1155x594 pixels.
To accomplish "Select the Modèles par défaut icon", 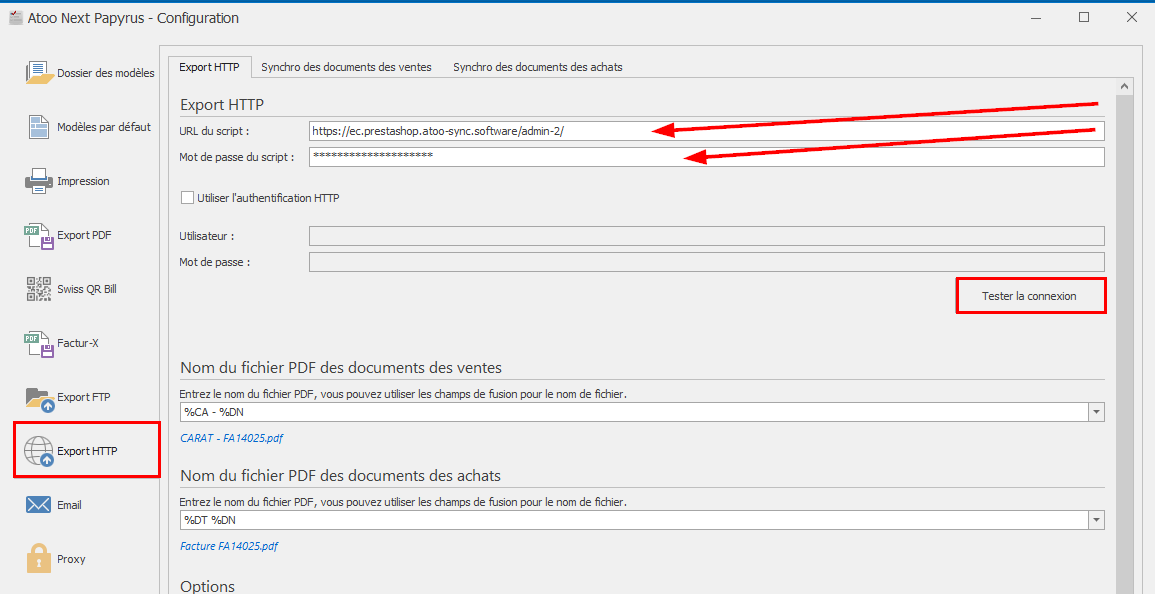I will (x=39, y=127).
